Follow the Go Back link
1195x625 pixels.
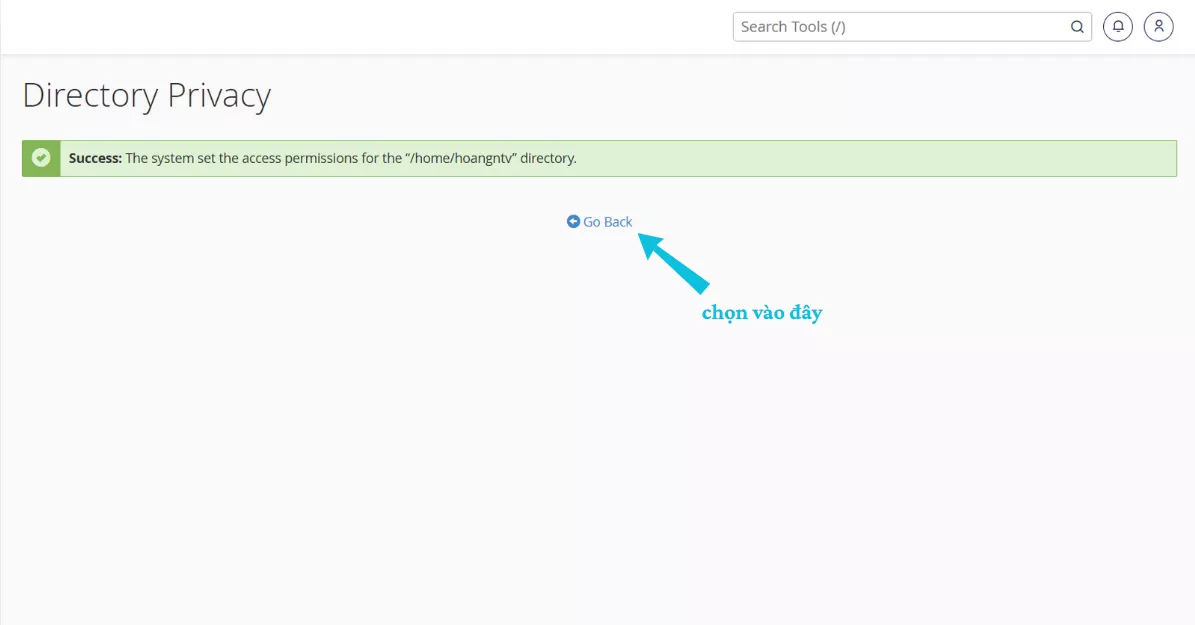(x=607, y=222)
